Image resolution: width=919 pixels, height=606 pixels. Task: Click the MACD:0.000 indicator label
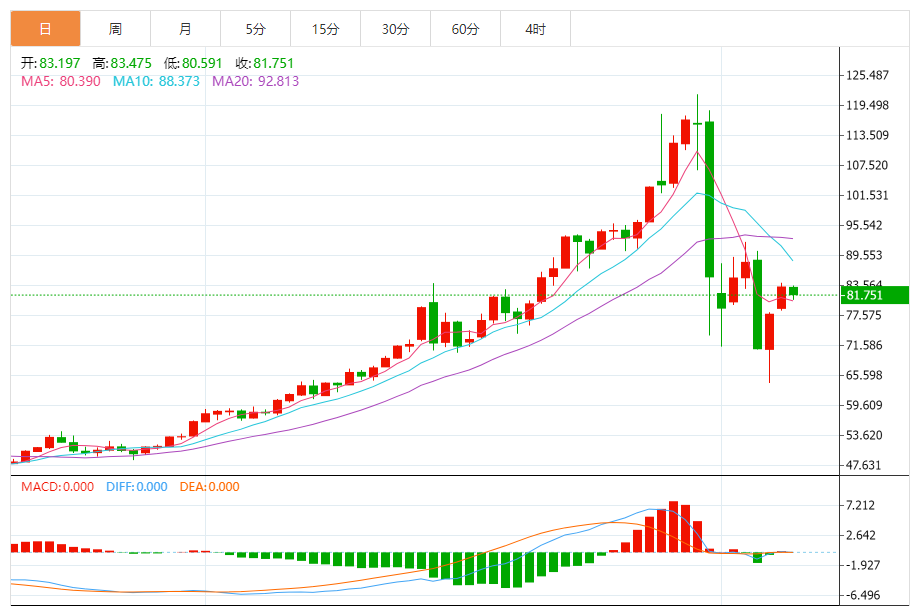[57, 486]
